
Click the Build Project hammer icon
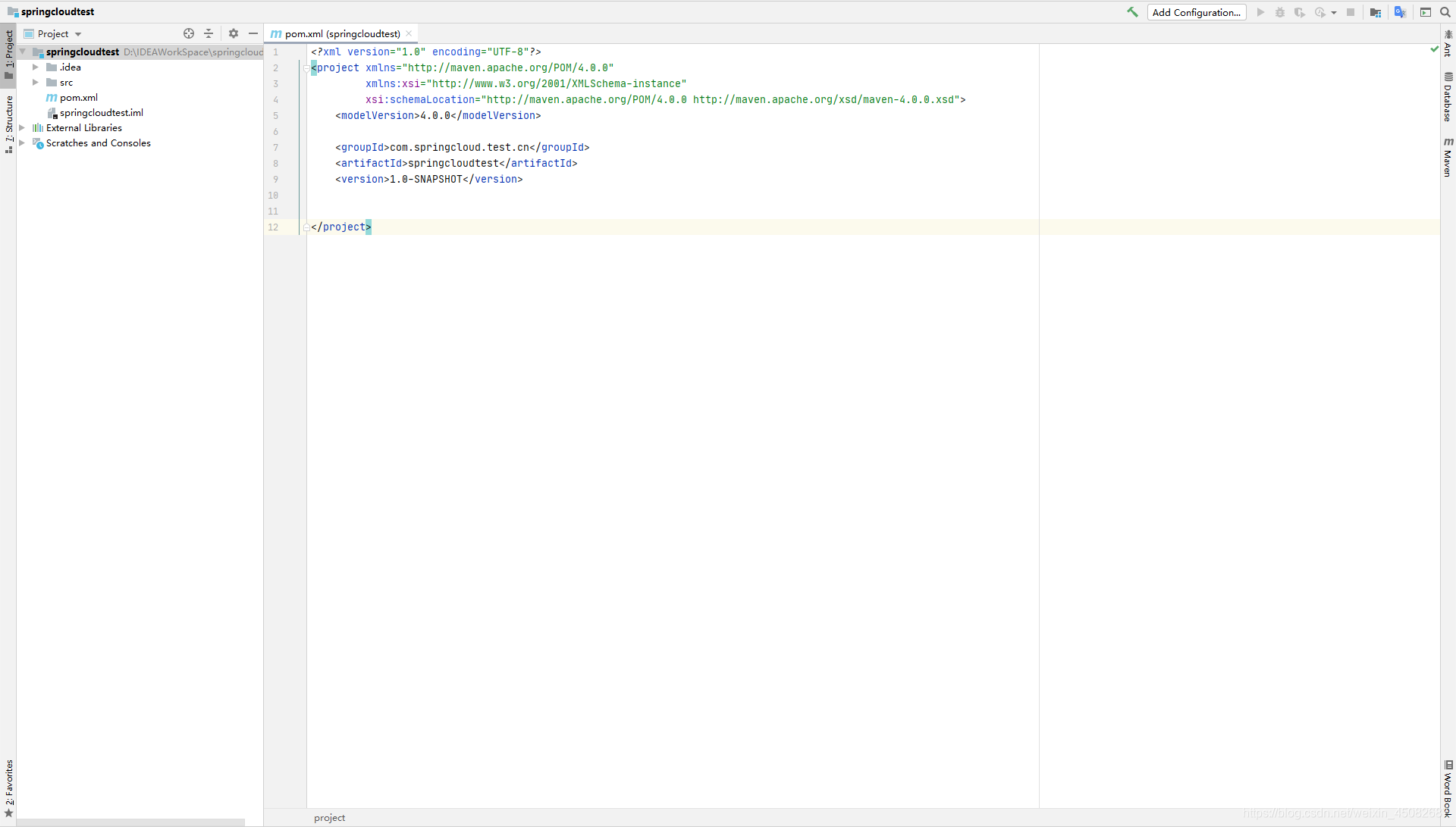point(1132,12)
